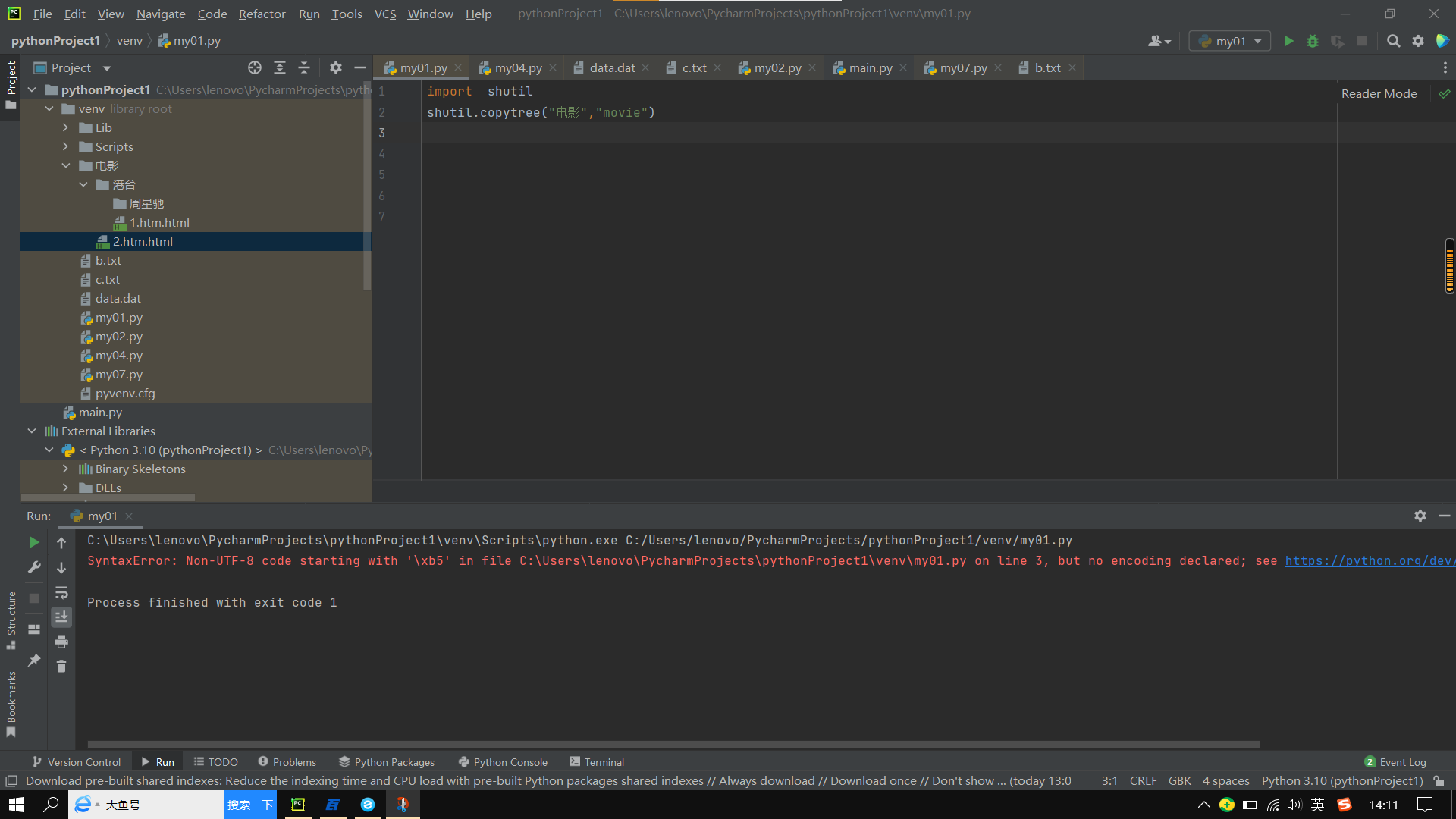Viewport: 1456px width, 819px height.
Task: Open the Event Log
Action: pos(1395,762)
